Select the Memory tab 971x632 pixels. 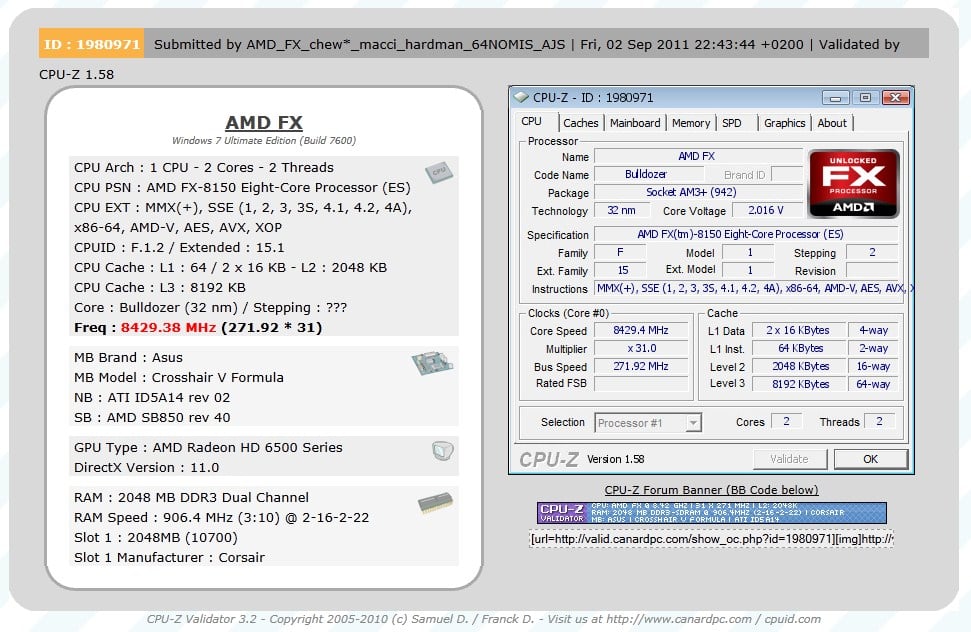(x=691, y=123)
